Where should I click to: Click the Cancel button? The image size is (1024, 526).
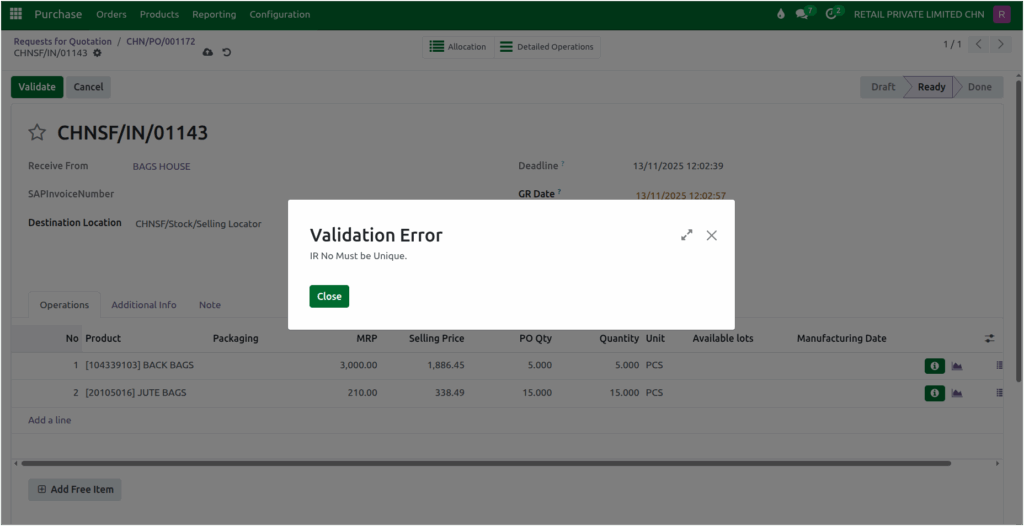(x=88, y=87)
